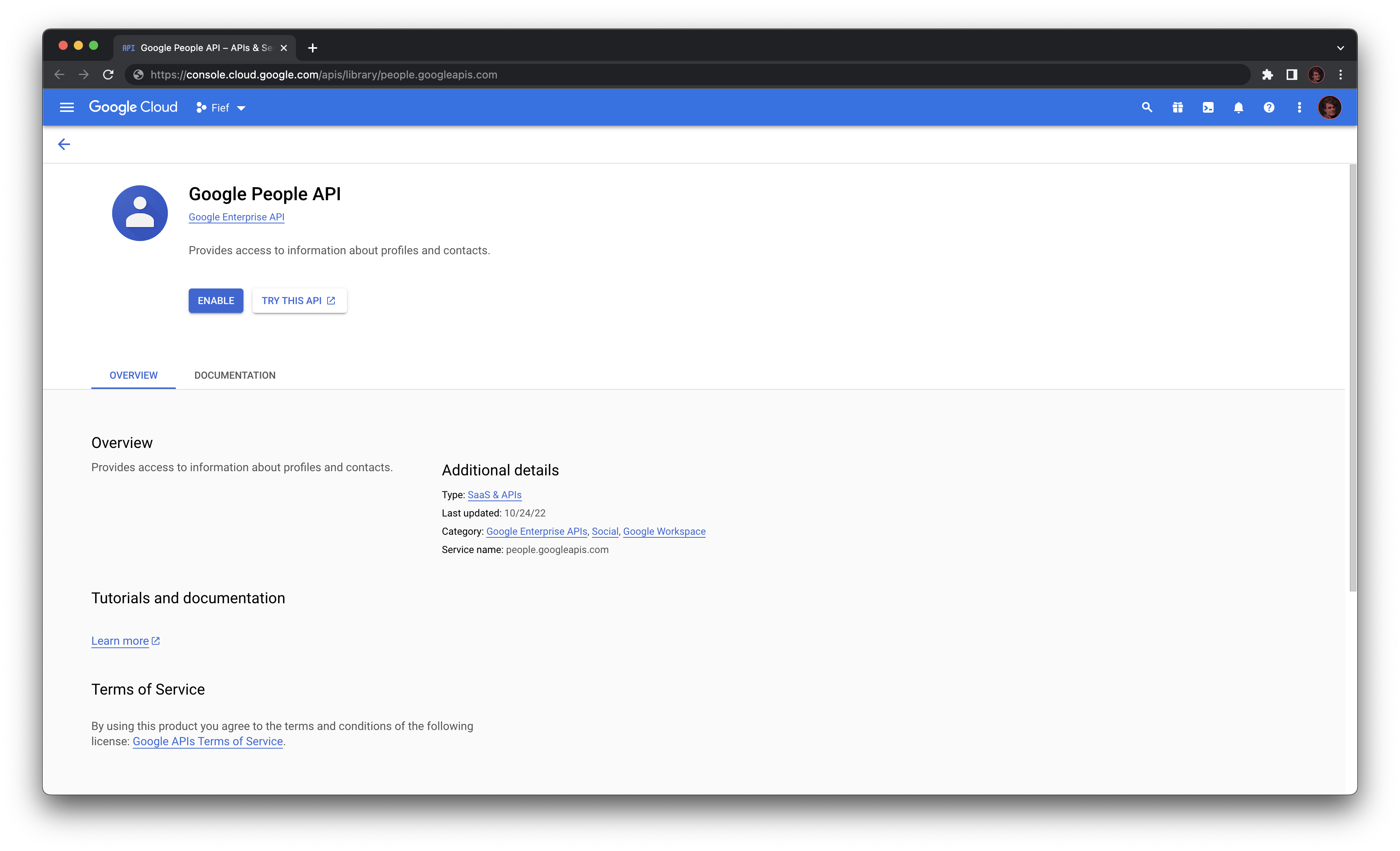Viewport: 1400px width, 851px height.
Task: Switch to the DOCUMENTATION tab
Action: [x=235, y=375]
